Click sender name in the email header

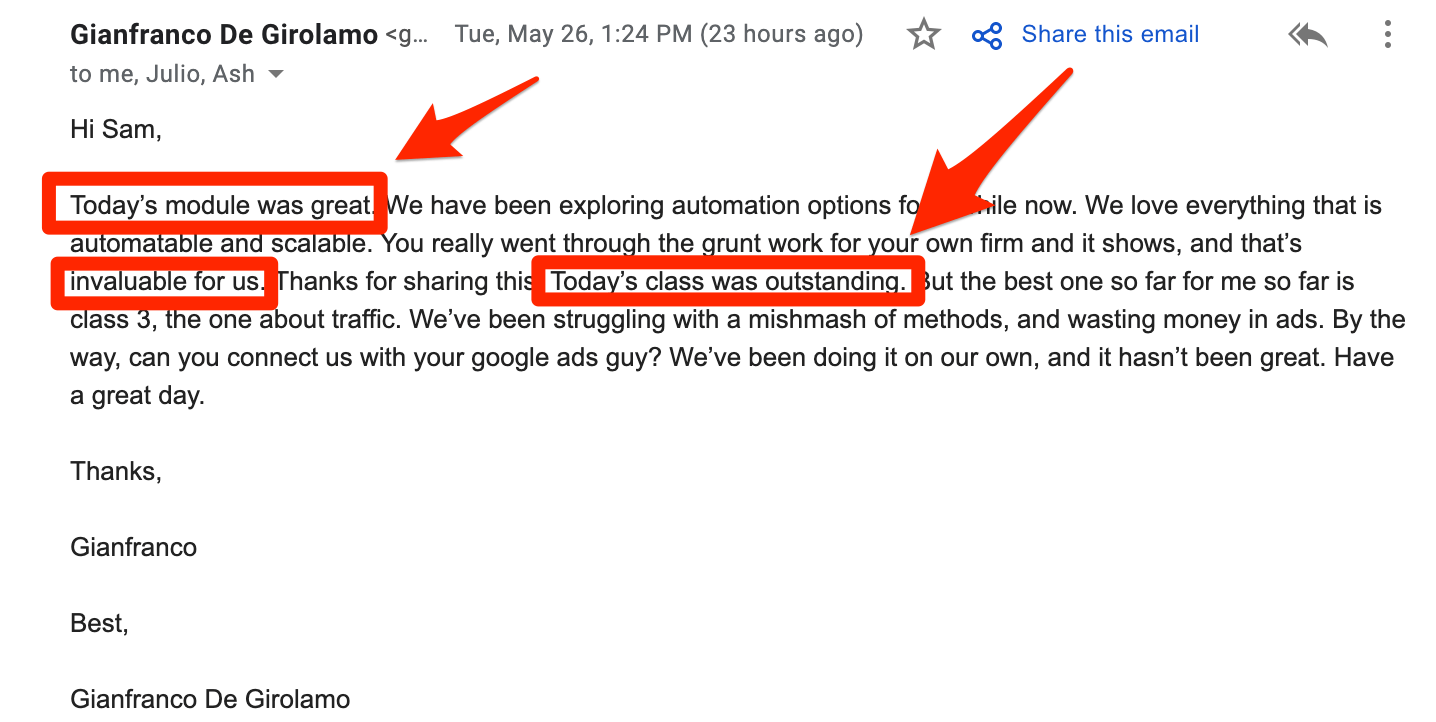224,35
